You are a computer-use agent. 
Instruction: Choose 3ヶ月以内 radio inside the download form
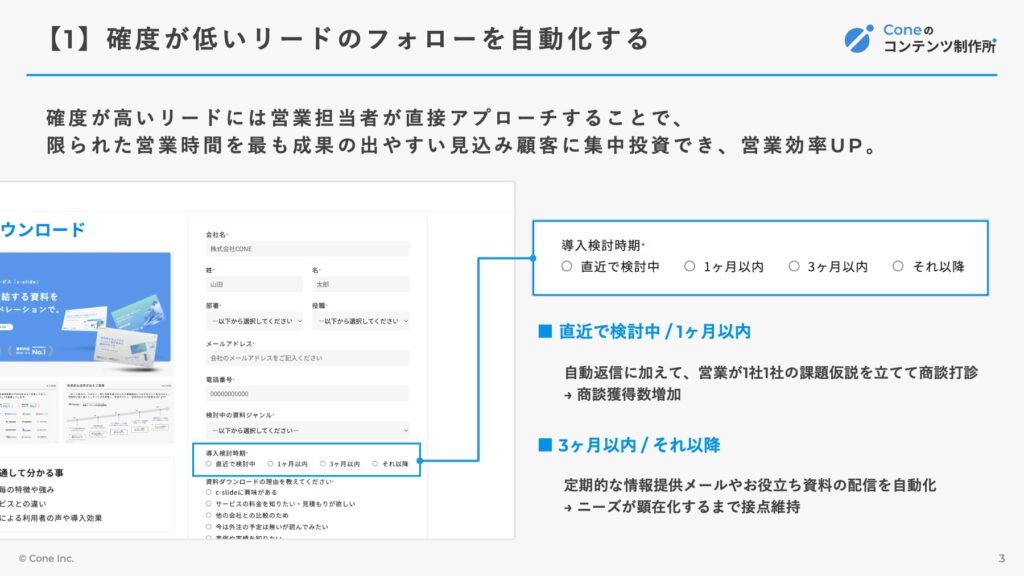(323, 464)
